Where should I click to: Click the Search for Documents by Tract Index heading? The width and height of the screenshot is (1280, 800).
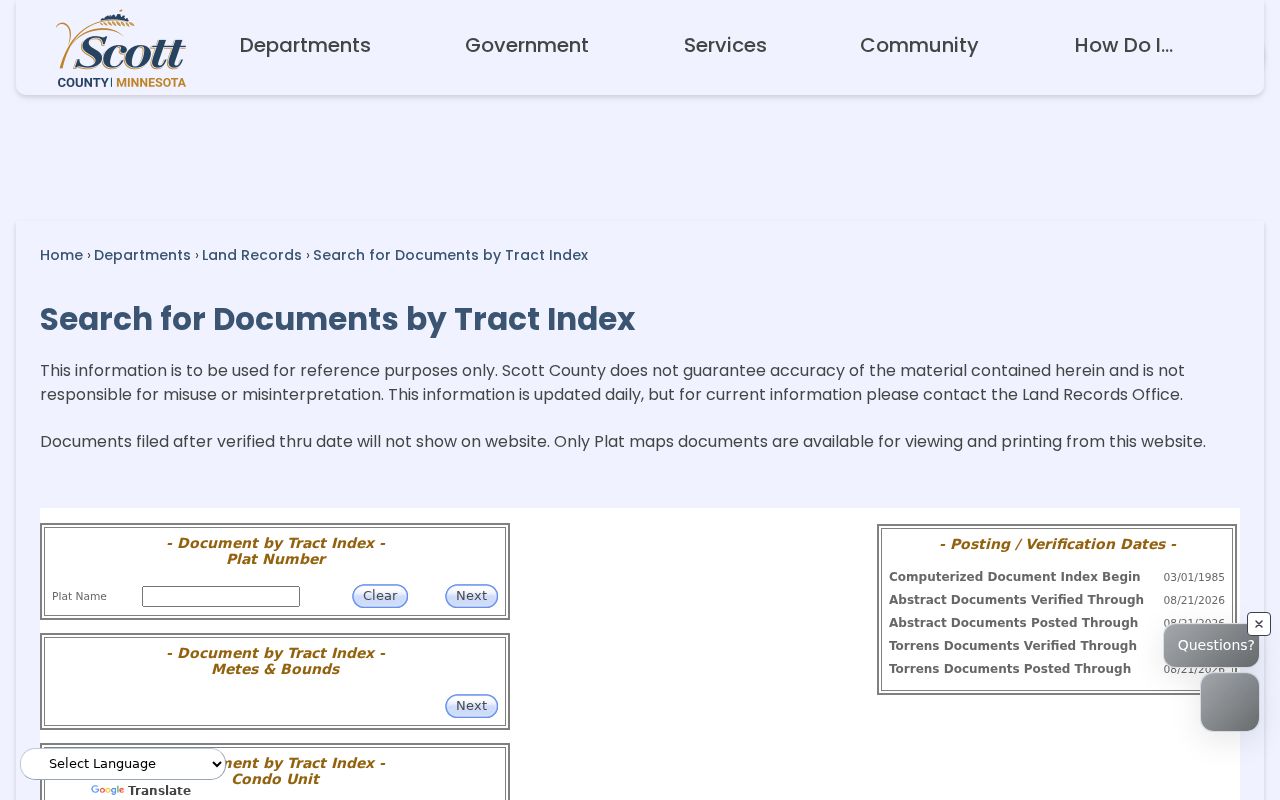pyautogui.click(x=338, y=319)
